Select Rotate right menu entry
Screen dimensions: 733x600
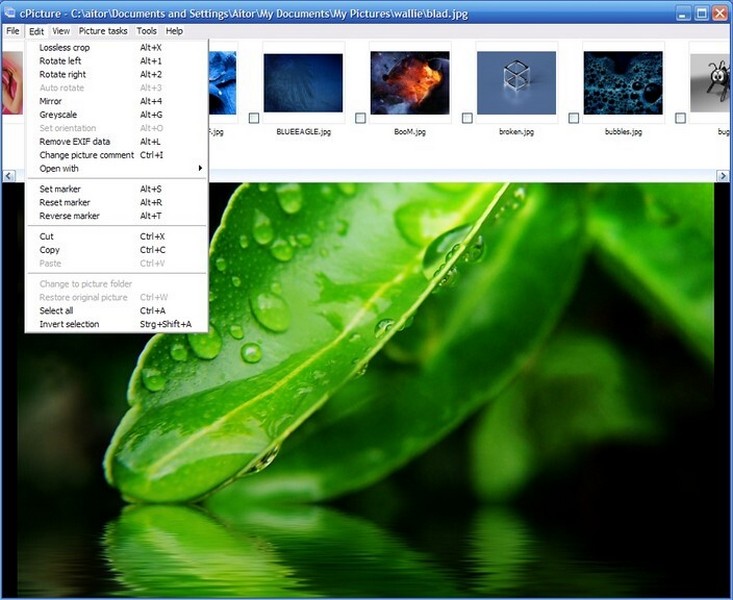pos(116,74)
